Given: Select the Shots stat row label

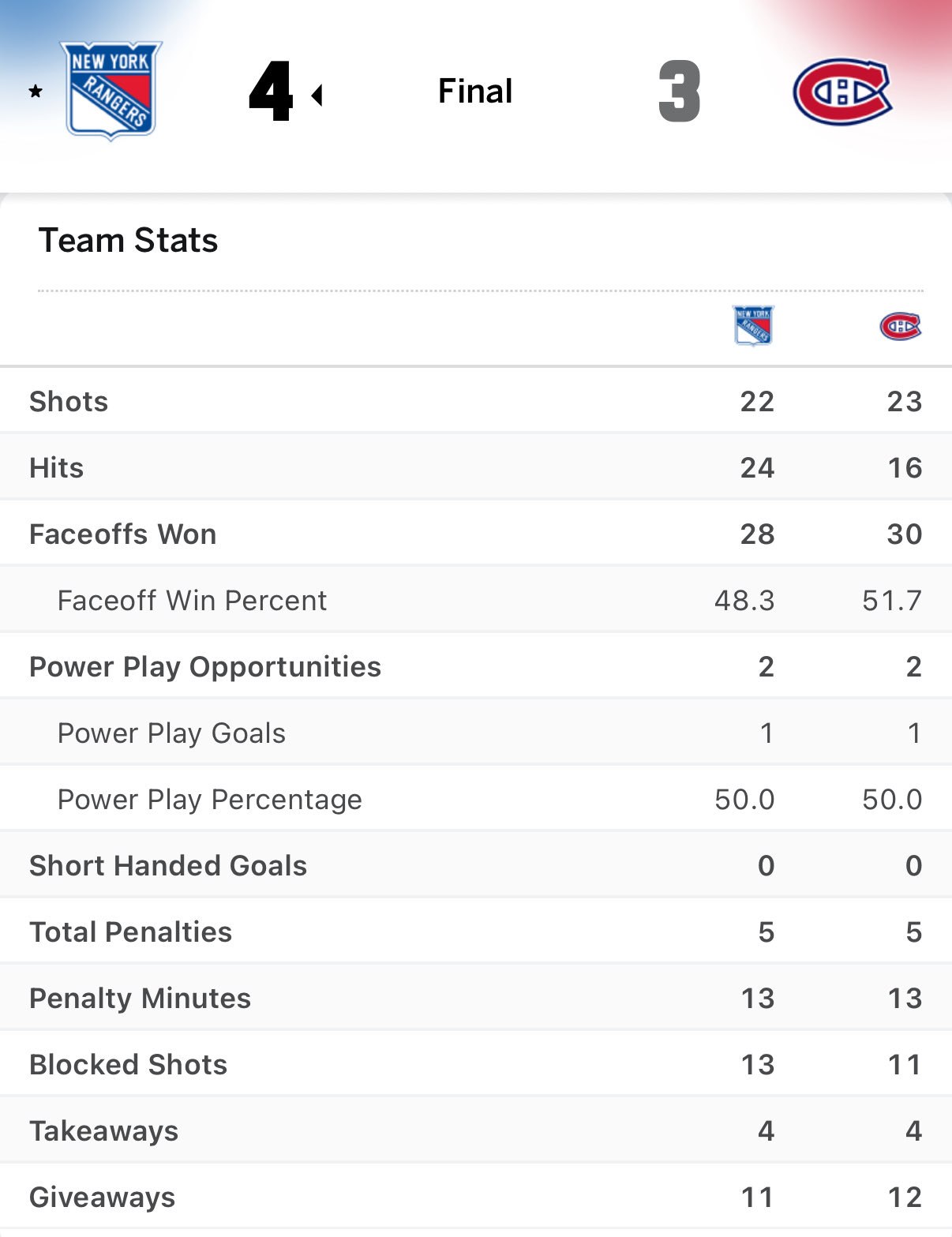Looking at the screenshot, I should click(69, 402).
